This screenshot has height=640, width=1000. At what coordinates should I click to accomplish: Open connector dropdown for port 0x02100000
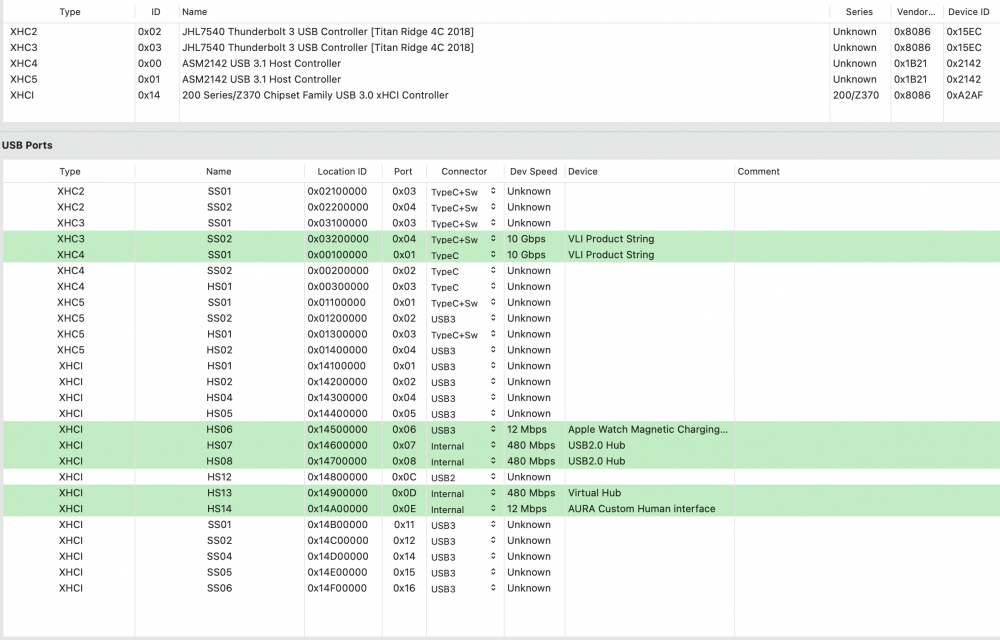coord(464,191)
